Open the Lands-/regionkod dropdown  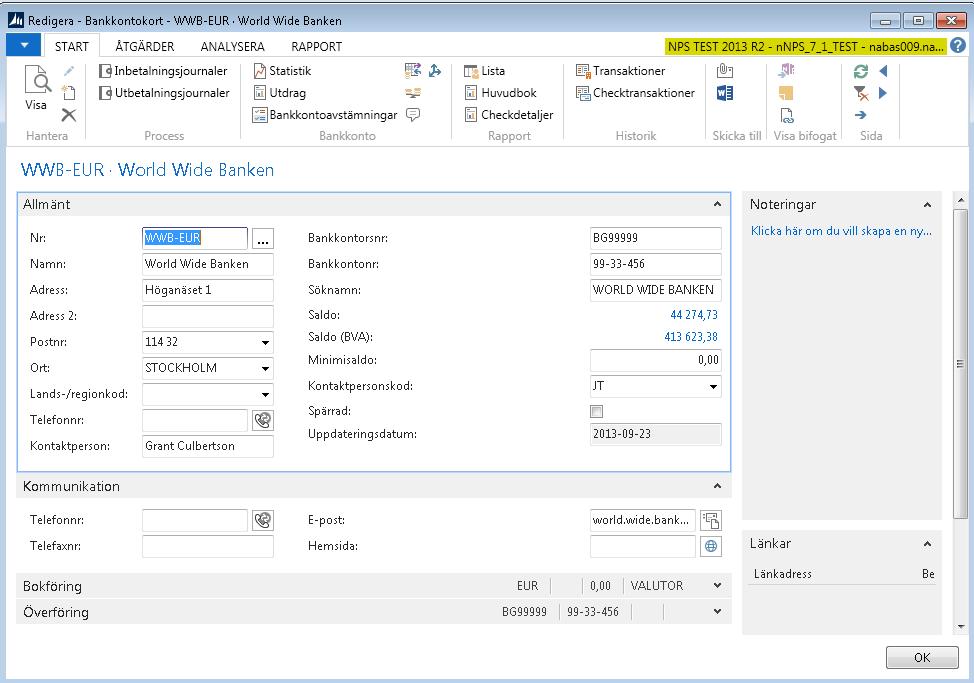pyautogui.click(x=265, y=394)
